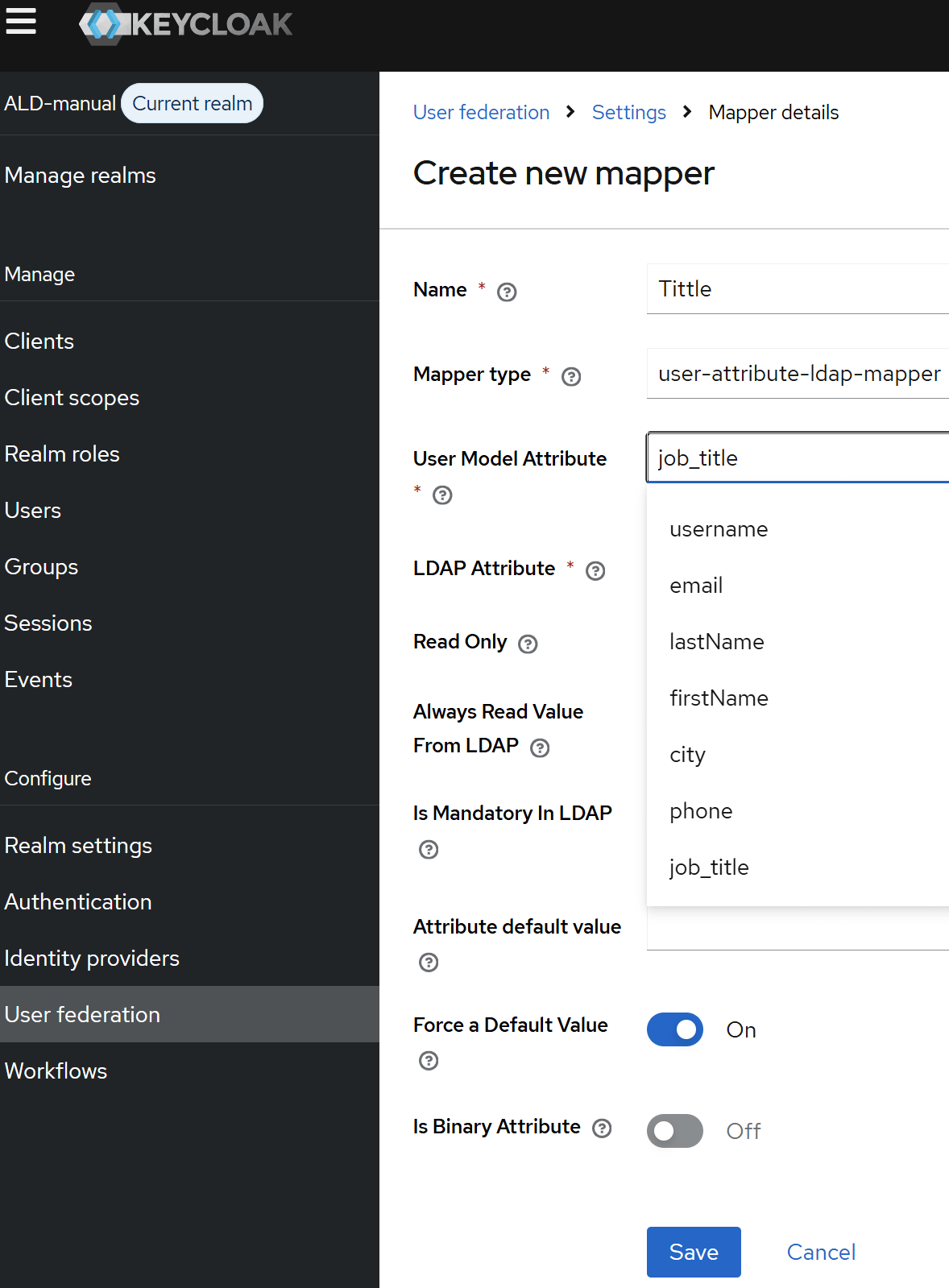The width and height of the screenshot is (949, 1288).
Task: Open Realm settings
Action: (x=189, y=846)
